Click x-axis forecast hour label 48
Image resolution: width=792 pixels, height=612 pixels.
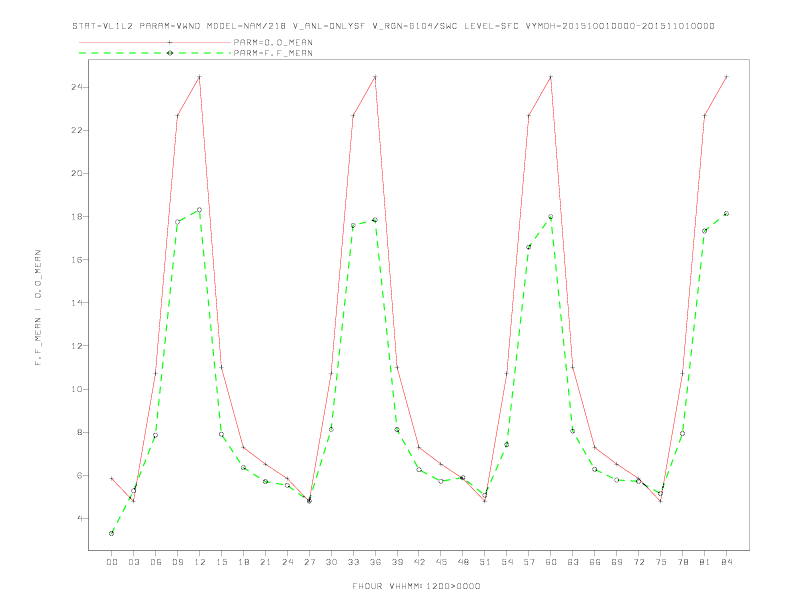(x=463, y=562)
